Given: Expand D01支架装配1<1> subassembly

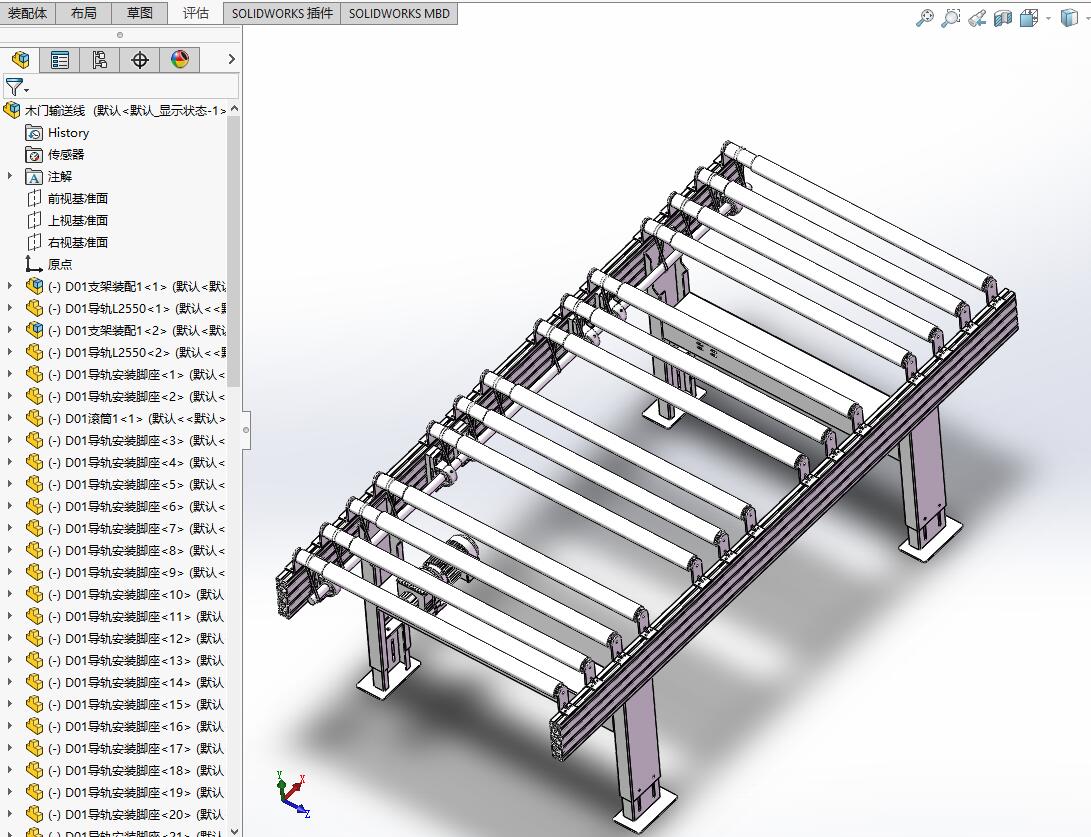Looking at the screenshot, I should coord(10,286).
